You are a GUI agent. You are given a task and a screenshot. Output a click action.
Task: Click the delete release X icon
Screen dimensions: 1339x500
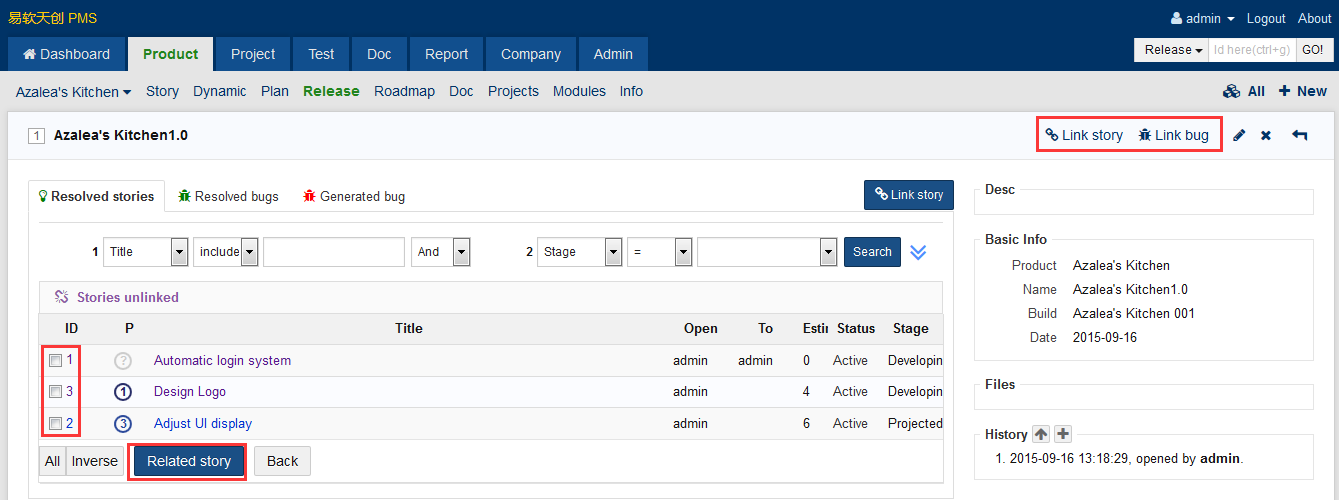pyautogui.click(x=1265, y=135)
